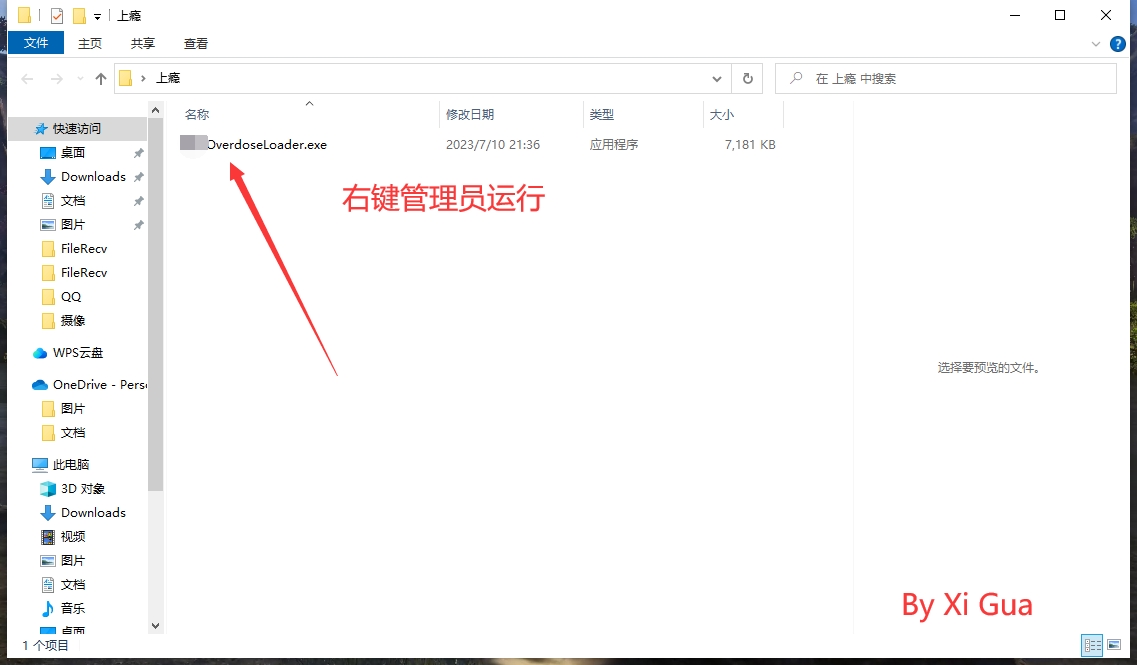Click the Properties icon in quick access toolbar

point(57,16)
